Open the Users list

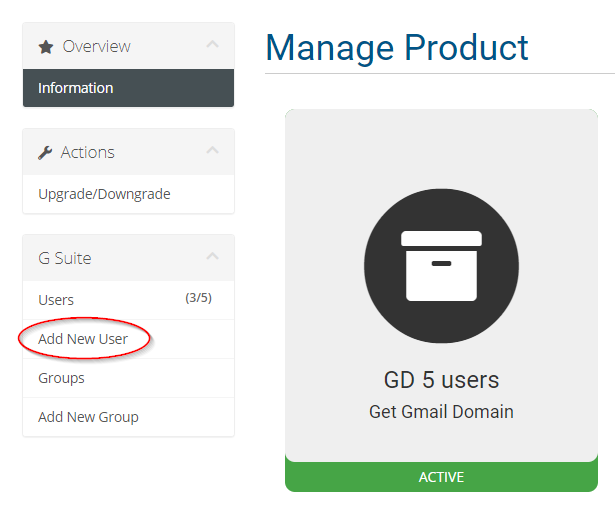coord(128,300)
